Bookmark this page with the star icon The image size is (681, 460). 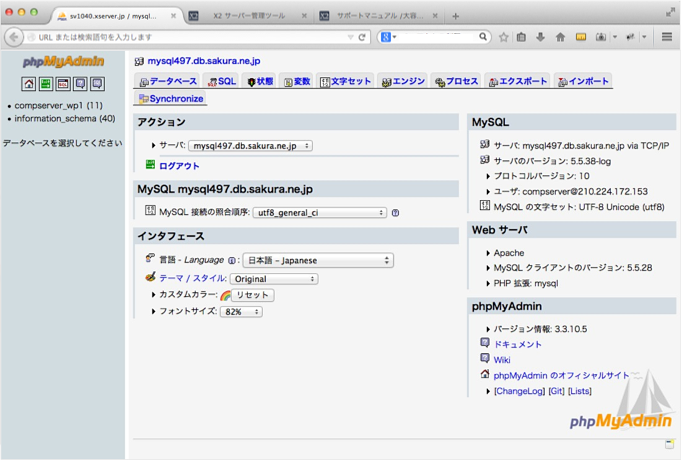503,37
